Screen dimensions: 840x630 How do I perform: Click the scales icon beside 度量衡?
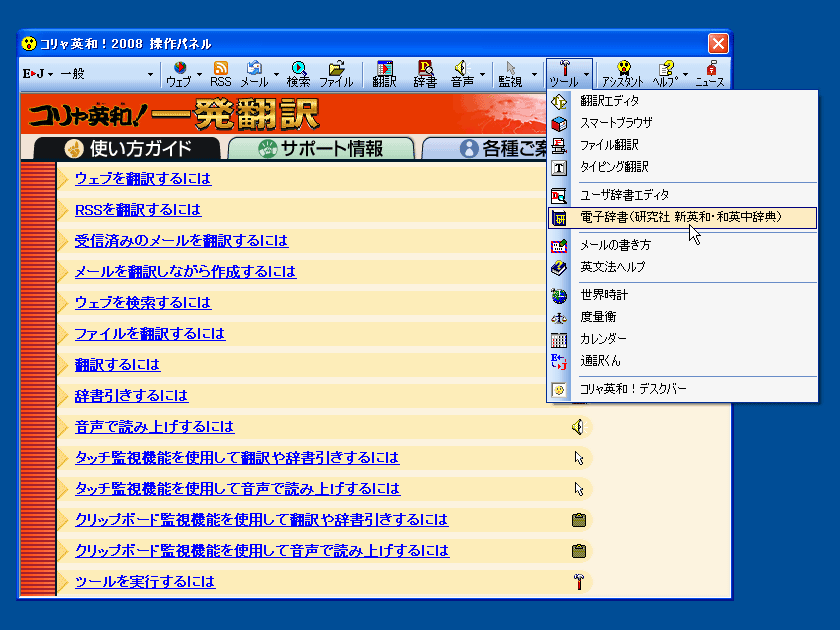point(559,318)
